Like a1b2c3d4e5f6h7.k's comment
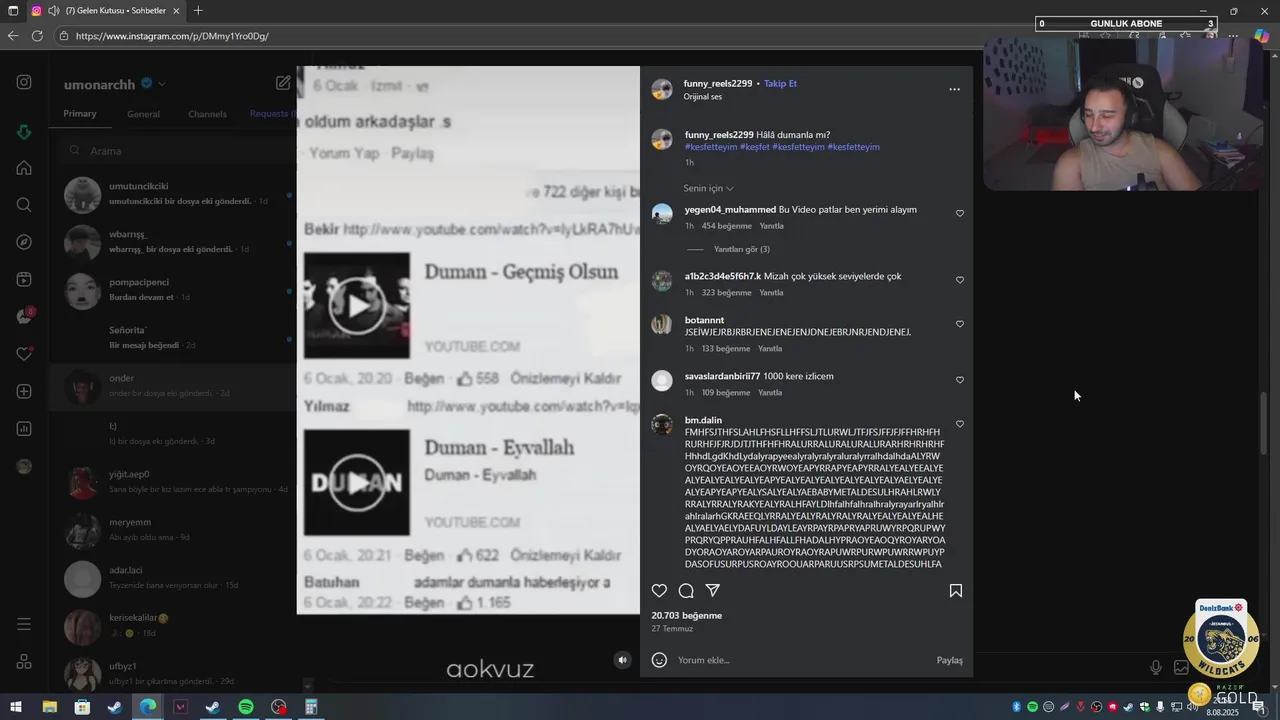Screen dimensions: 1280x720 click(960, 280)
